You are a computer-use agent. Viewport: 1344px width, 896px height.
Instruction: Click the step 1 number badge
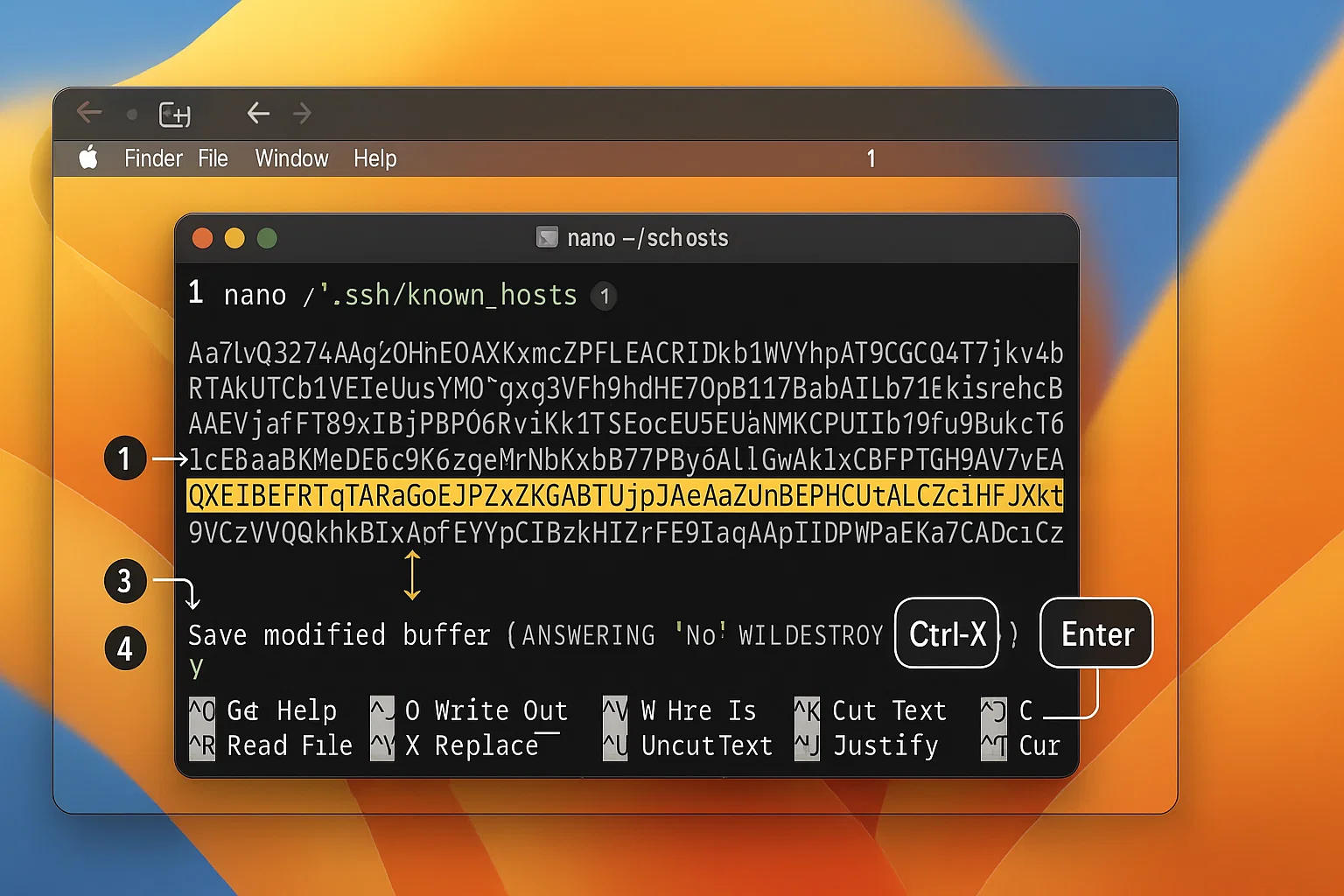(x=125, y=458)
